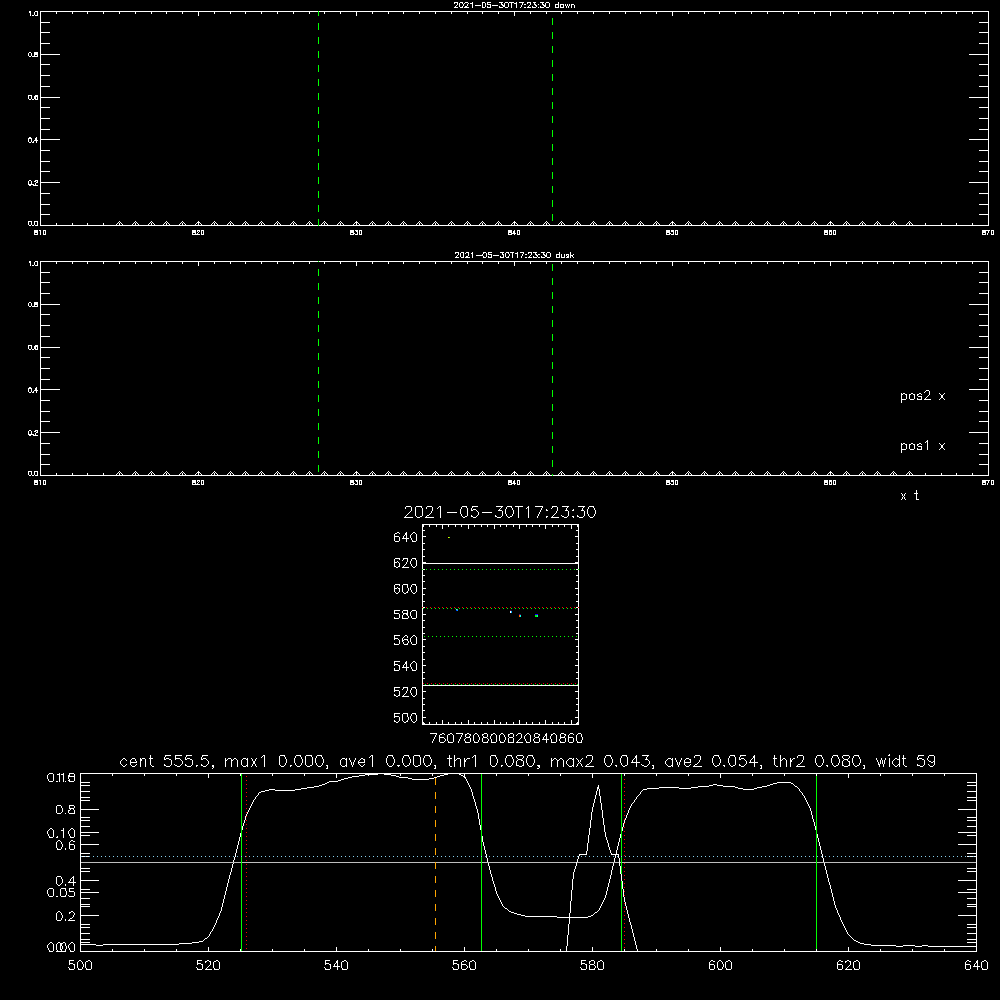The image size is (1000, 1000).
Task: Click the 'thr1 0.080' value
Action: (x=491, y=761)
